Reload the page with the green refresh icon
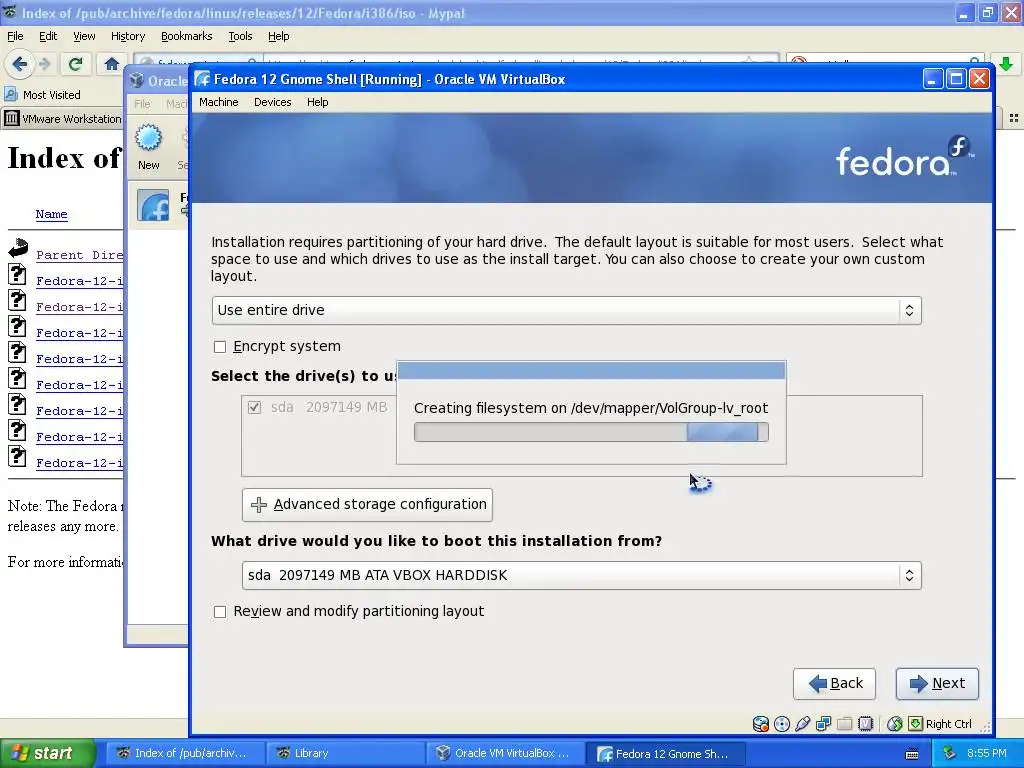1024x768 pixels. 75,64
